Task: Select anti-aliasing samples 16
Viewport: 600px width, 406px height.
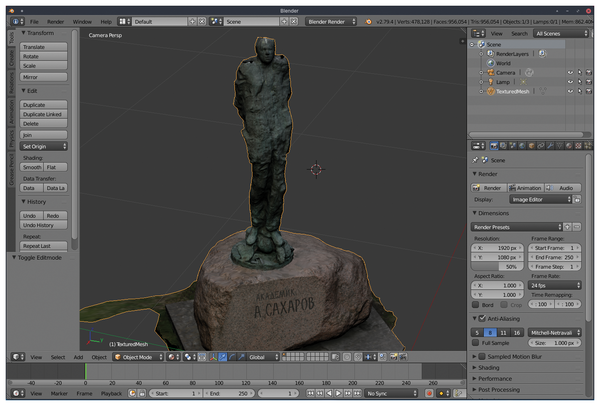Action: click(x=517, y=333)
